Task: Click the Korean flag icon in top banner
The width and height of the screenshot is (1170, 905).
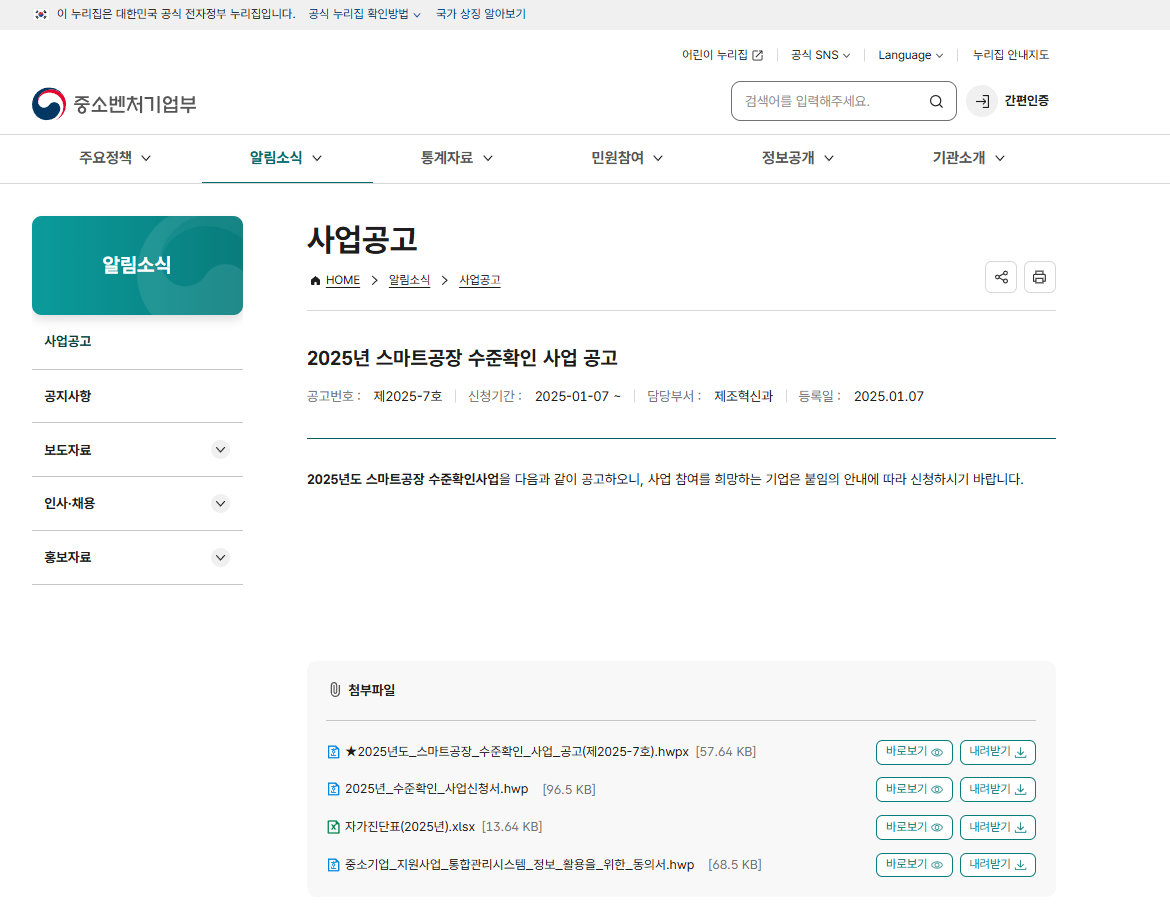Action: tap(41, 14)
